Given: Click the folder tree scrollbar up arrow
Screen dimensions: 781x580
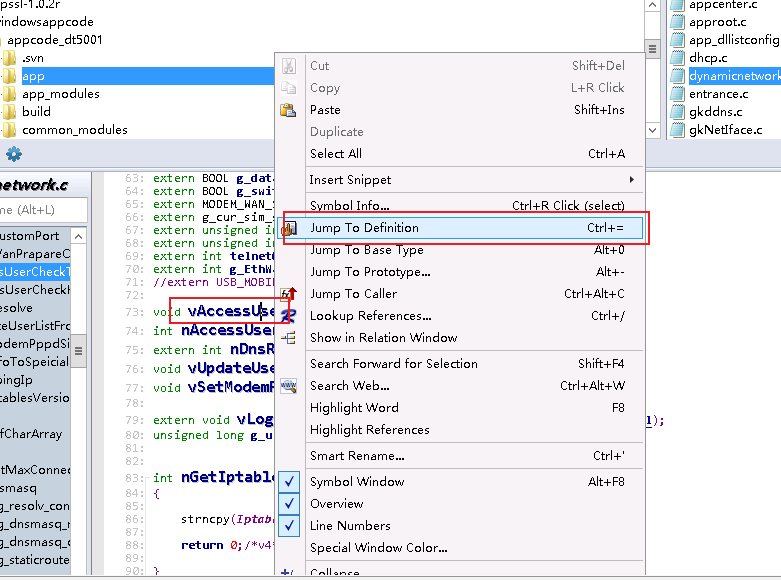Looking at the screenshot, I should (652, 5).
